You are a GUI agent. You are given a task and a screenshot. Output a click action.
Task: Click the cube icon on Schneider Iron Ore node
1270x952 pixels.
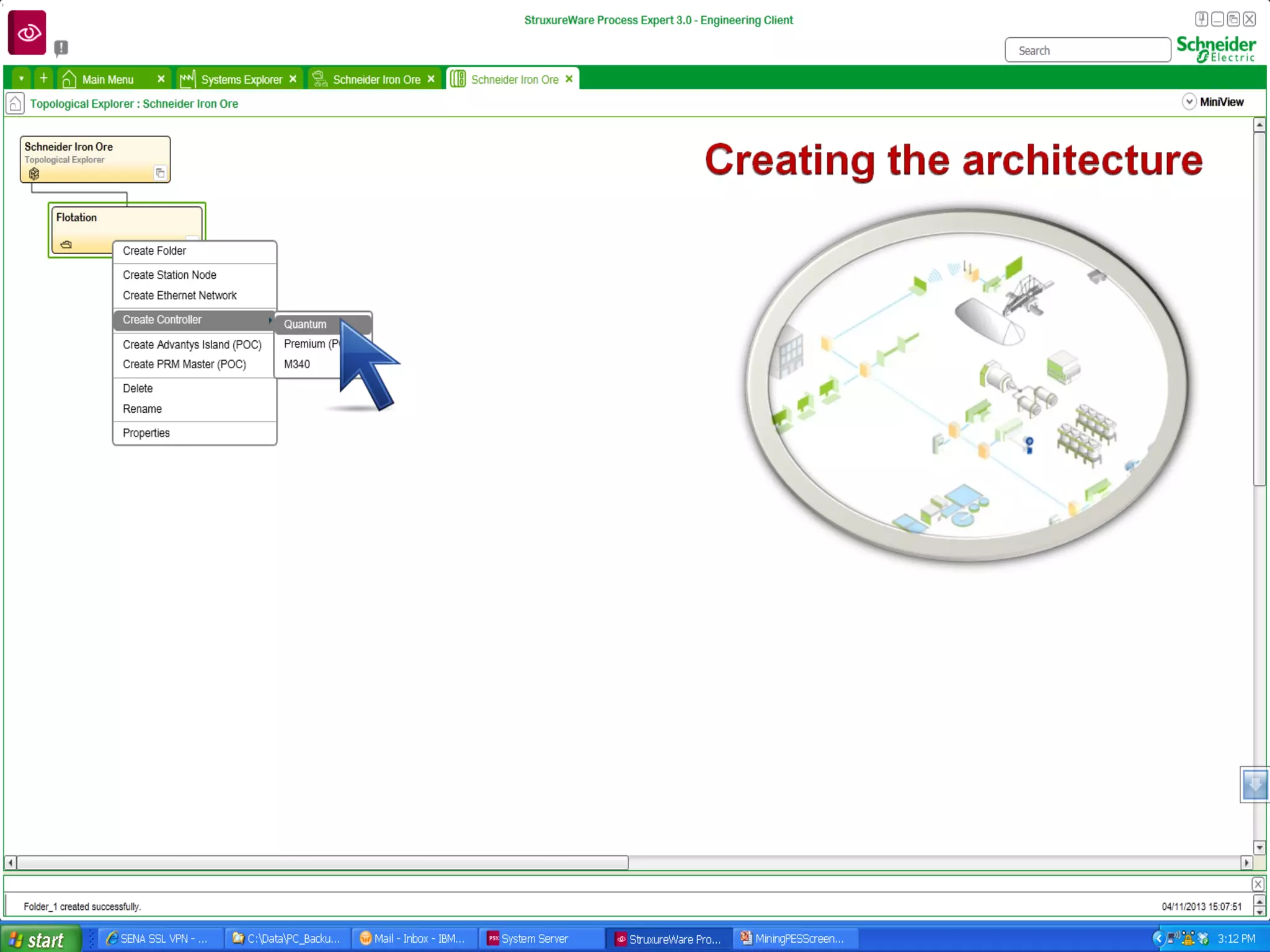click(x=34, y=174)
